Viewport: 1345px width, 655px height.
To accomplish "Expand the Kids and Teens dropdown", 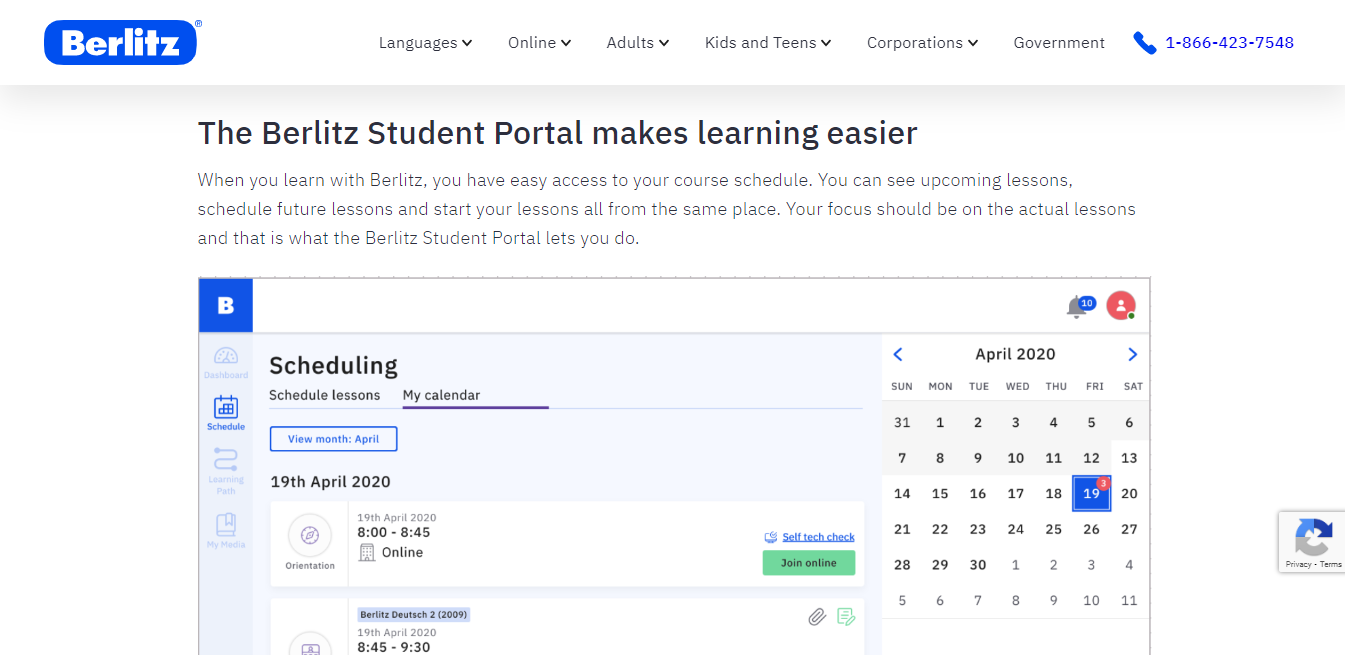I will [x=767, y=43].
